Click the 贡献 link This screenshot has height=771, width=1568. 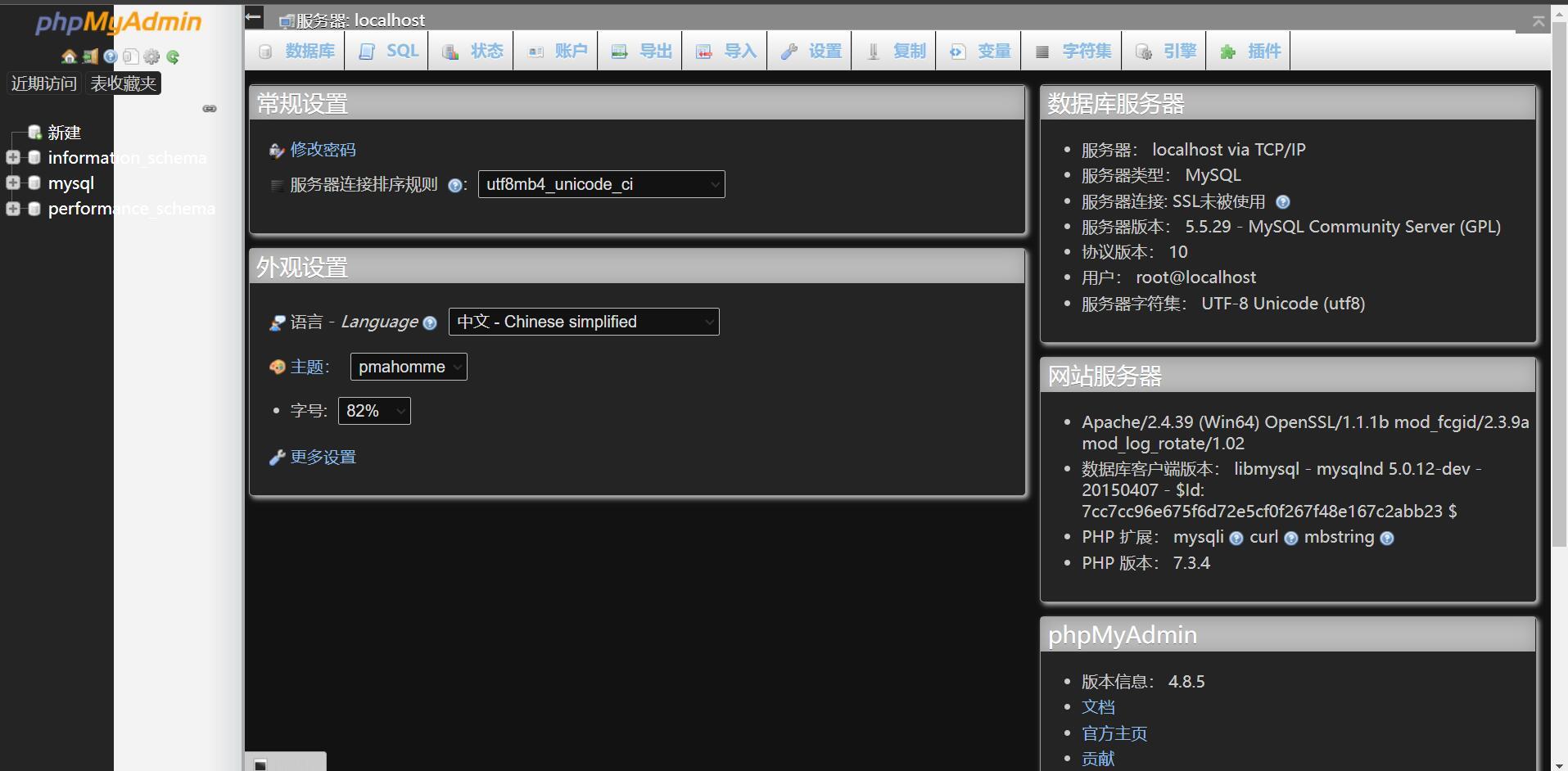(x=1098, y=759)
